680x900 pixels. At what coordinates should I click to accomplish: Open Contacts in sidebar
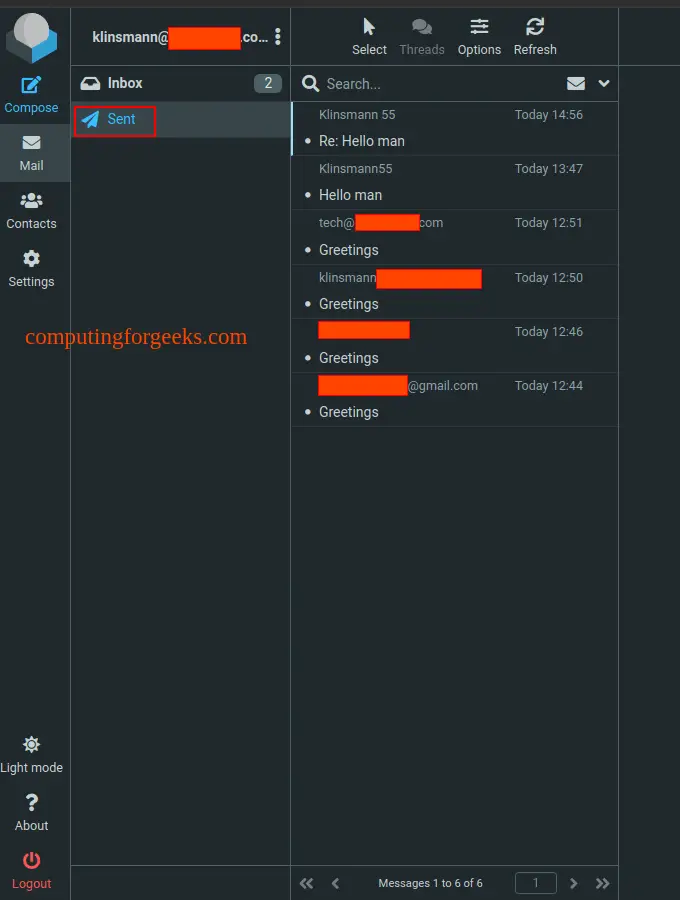point(31,211)
